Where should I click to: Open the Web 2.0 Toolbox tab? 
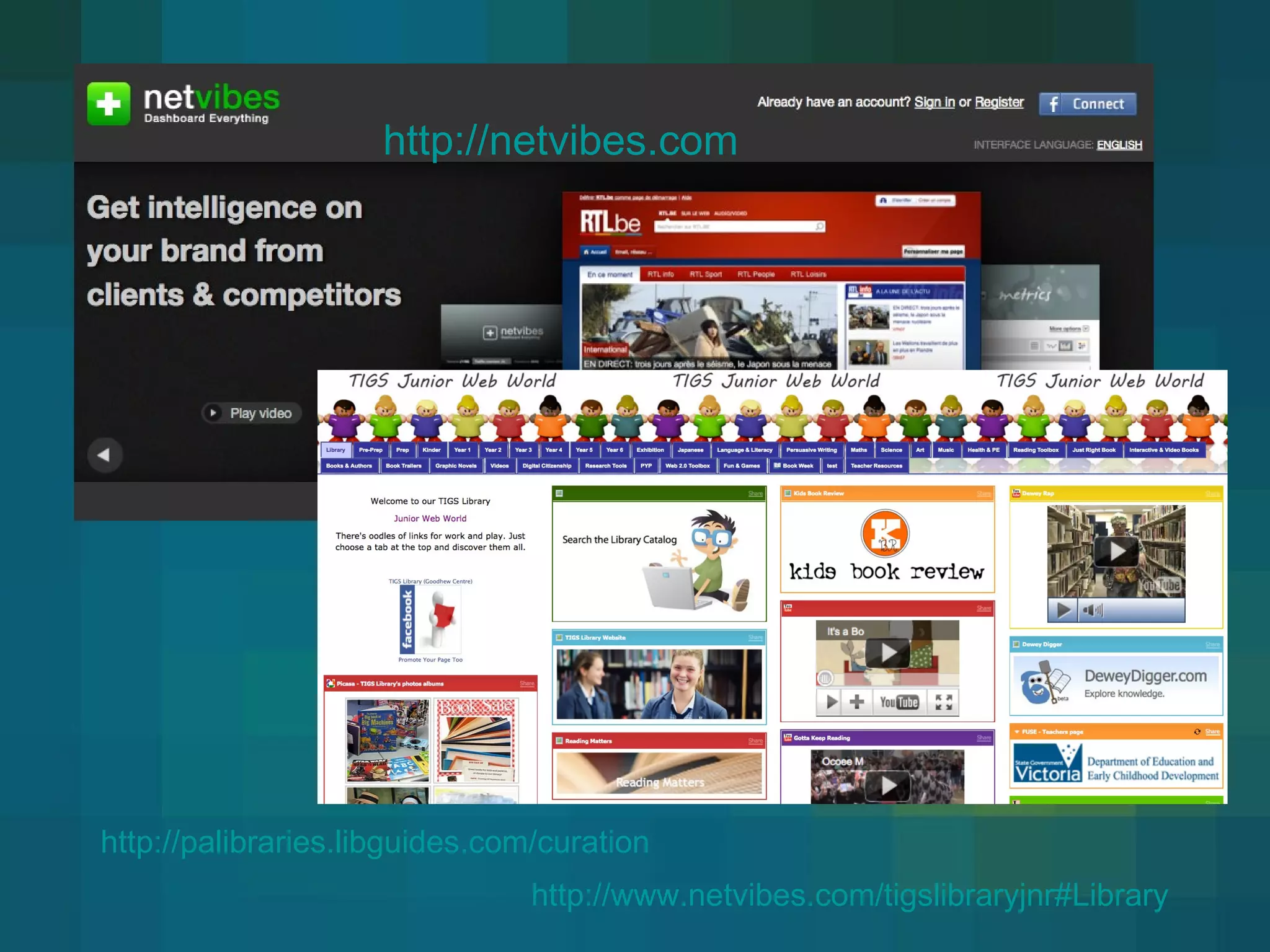click(687, 465)
